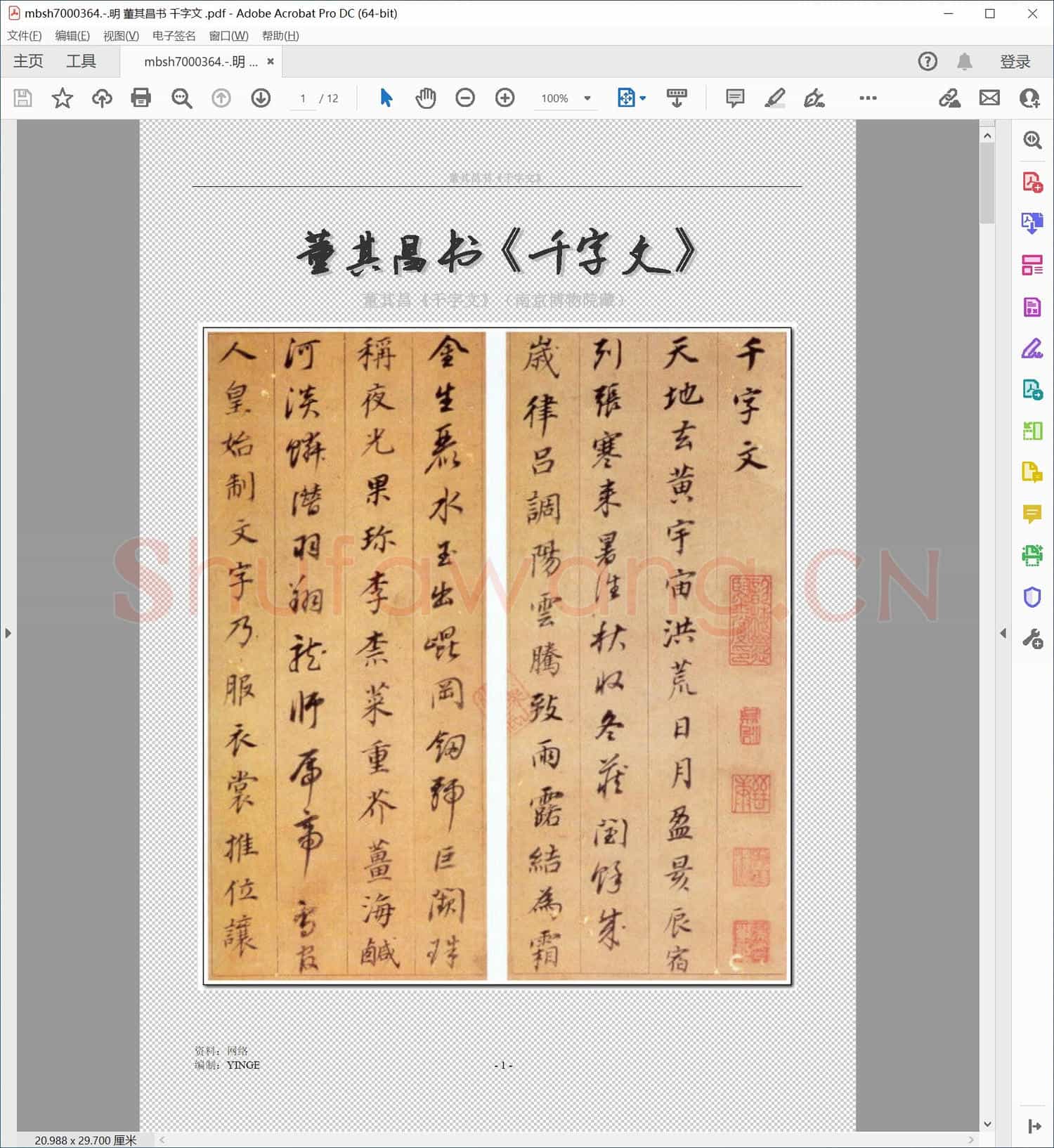This screenshot has height=1148, width=1054.
Task: Click the read mode scrolling icon
Action: (x=677, y=98)
